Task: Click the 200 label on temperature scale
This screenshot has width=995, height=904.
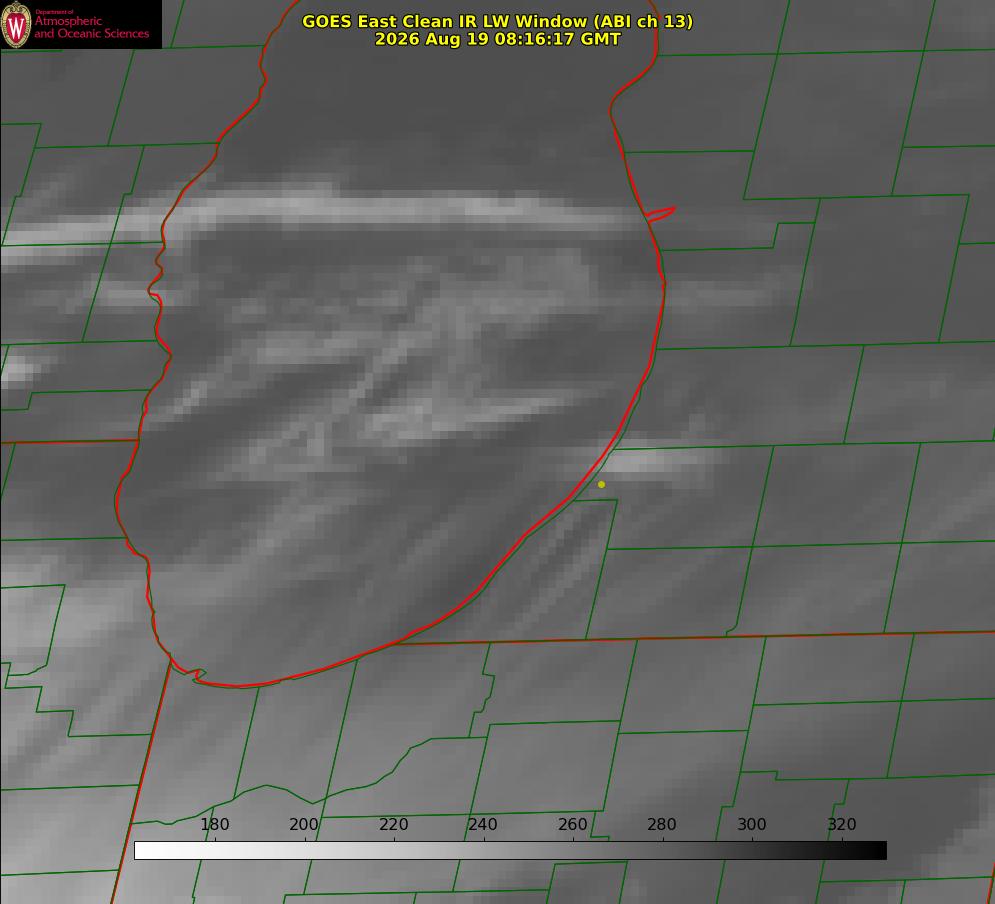Action: point(304,824)
